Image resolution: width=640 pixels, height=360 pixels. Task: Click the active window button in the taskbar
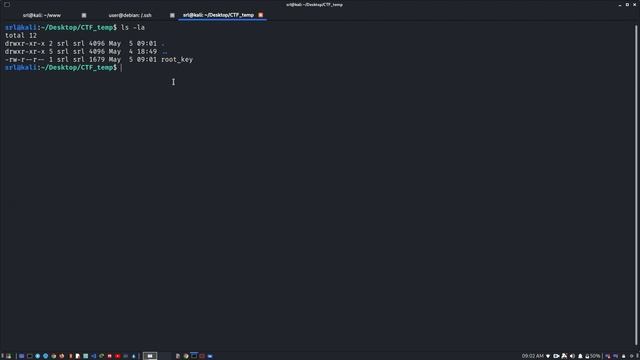(150, 356)
